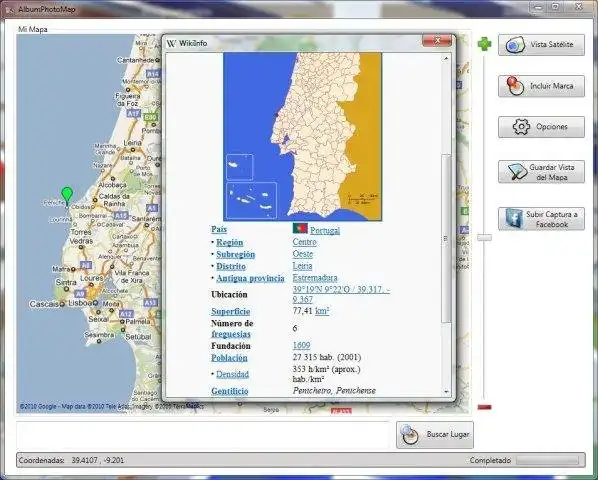
Task: Open the Estremadura link
Action: 315,278
